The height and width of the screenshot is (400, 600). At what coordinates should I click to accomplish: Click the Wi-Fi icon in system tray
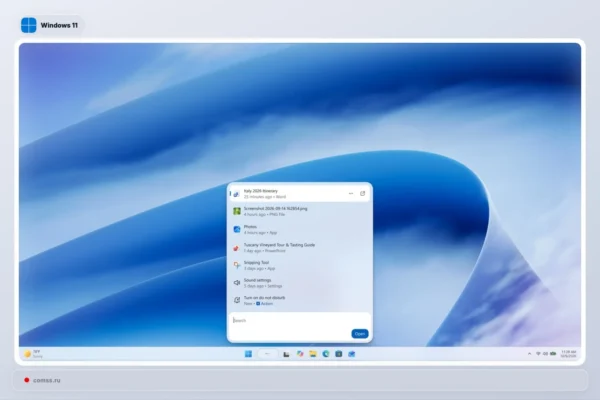[x=538, y=354]
